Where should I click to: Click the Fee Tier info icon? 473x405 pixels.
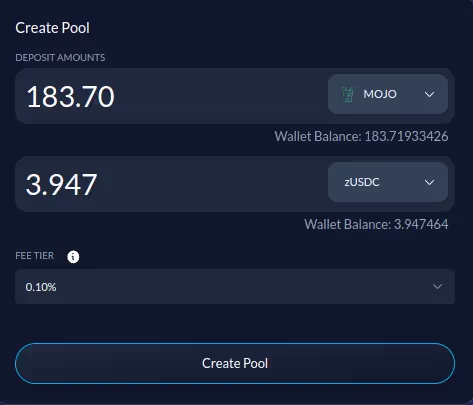click(73, 257)
